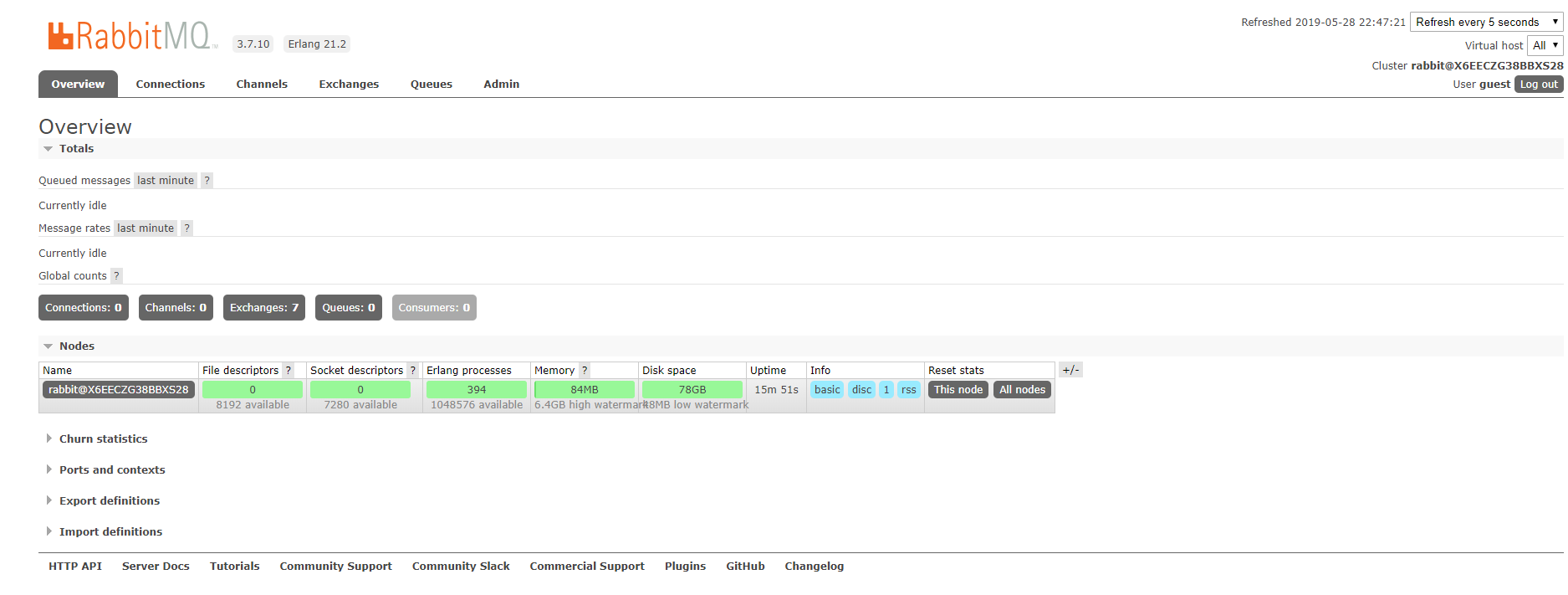
Task: Open the HTTP API footer link
Action: pyautogui.click(x=75, y=567)
